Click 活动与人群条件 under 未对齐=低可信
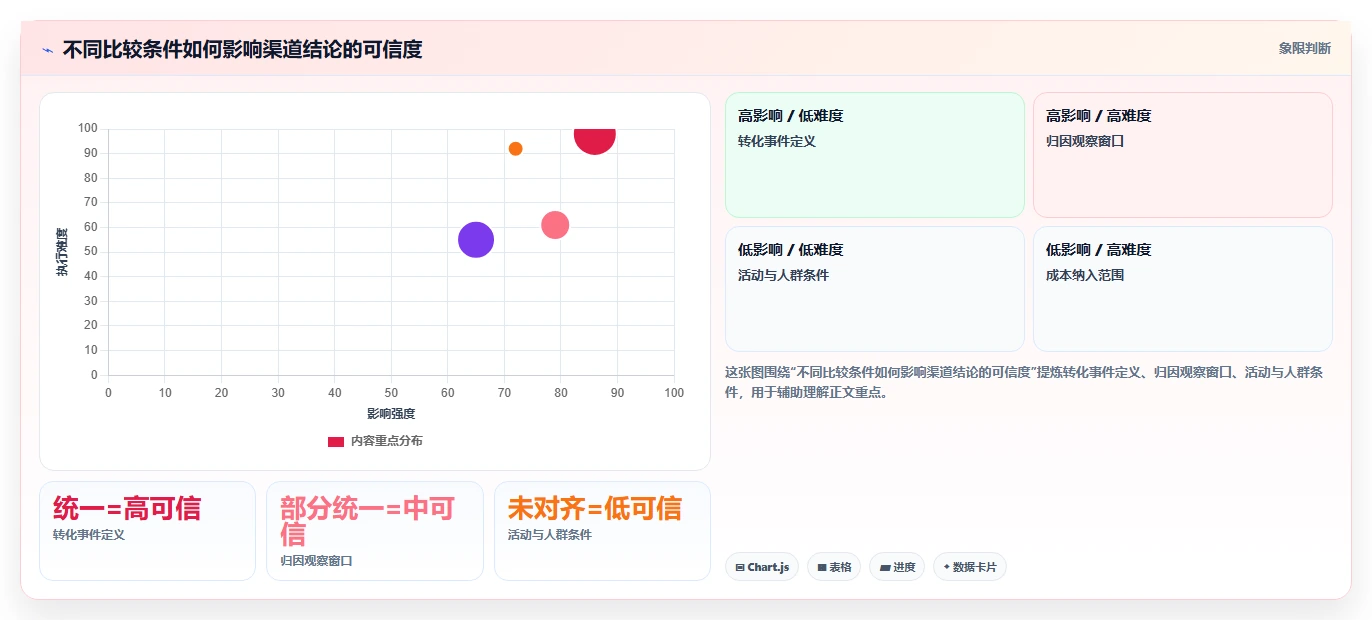The width and height of the screenshot is (1372, 620). 550,535
